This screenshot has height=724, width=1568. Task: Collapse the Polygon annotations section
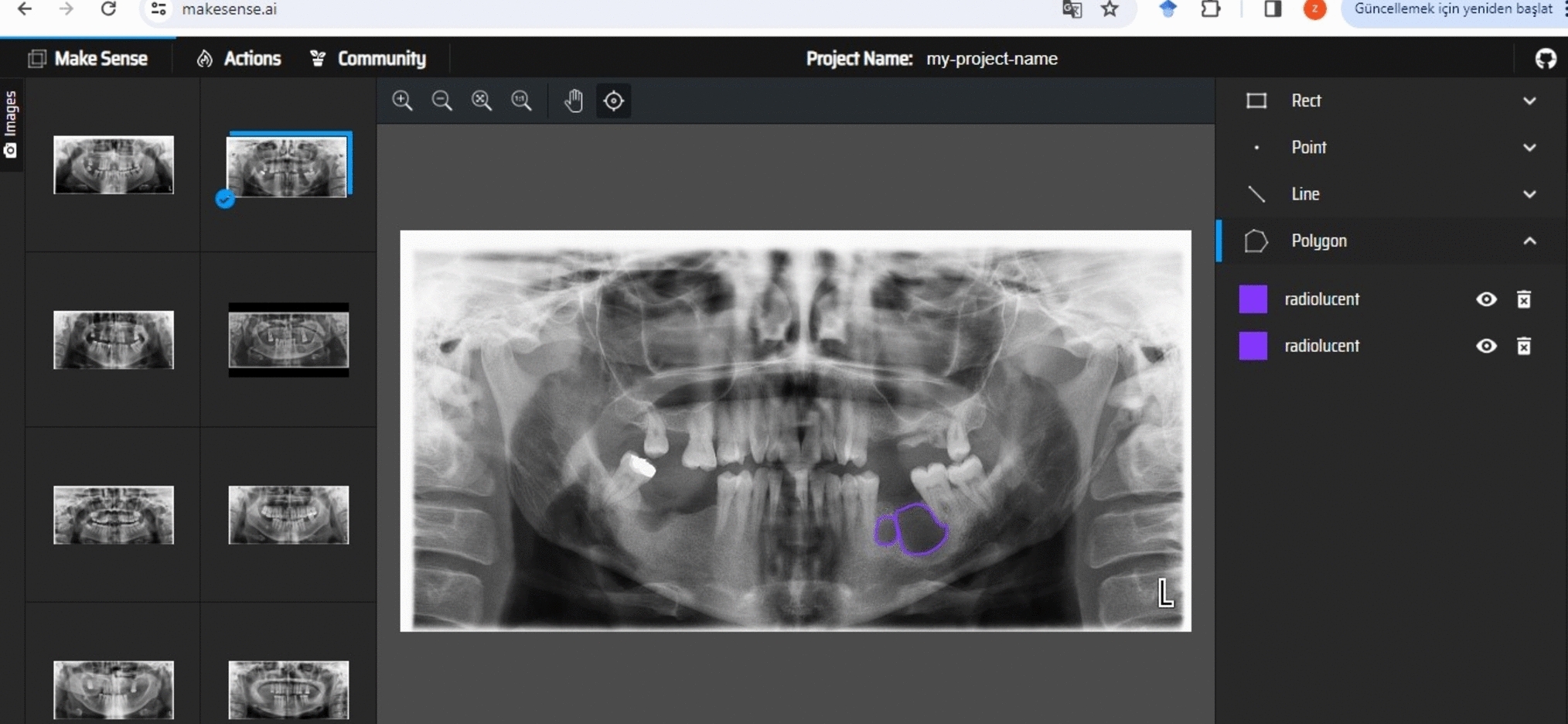click(x=1531, y=241)
